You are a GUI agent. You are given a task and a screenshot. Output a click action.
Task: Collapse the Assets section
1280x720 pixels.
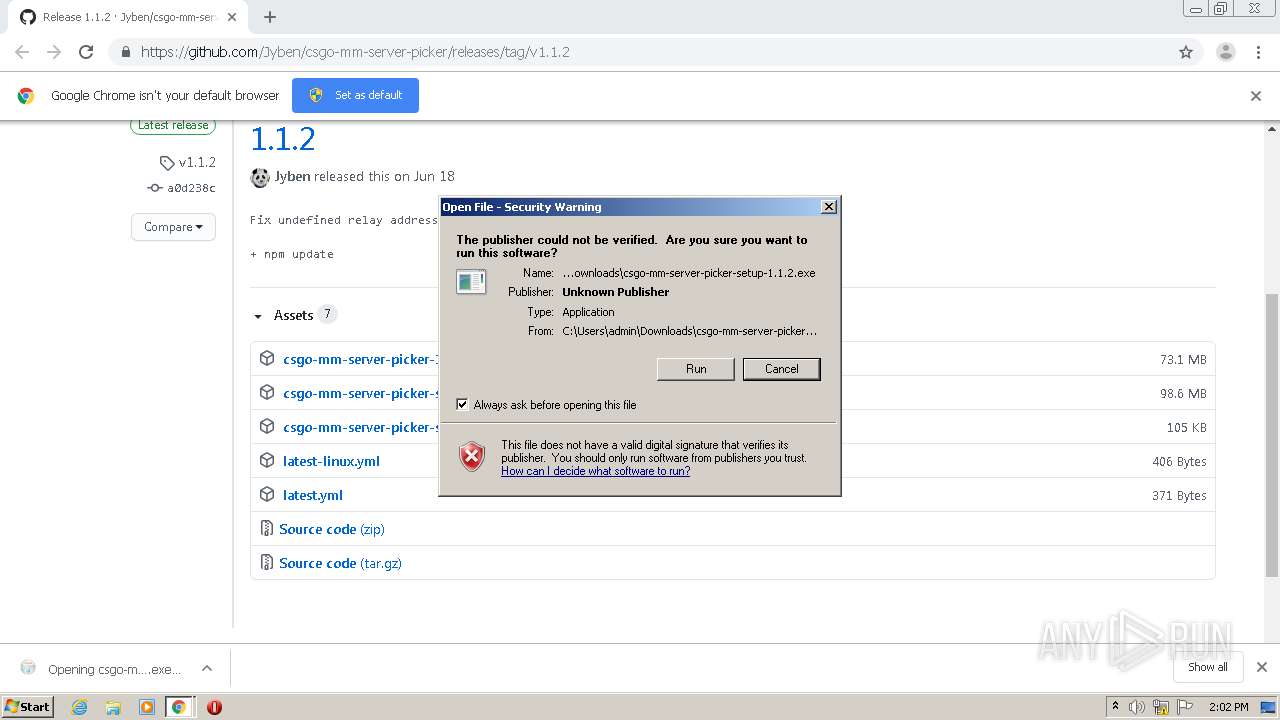click(283, 315)
